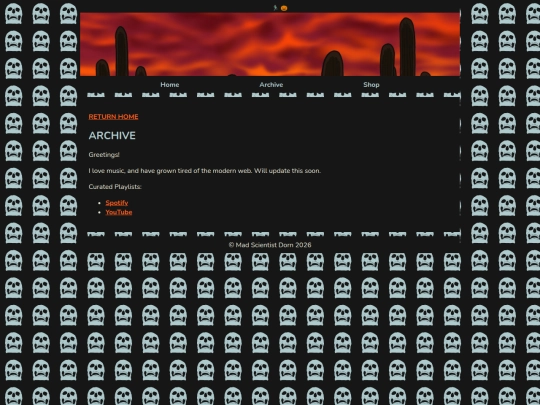Click the desert sunset banner image
This screenshot has height=405, width=540.
pos(270,44)
